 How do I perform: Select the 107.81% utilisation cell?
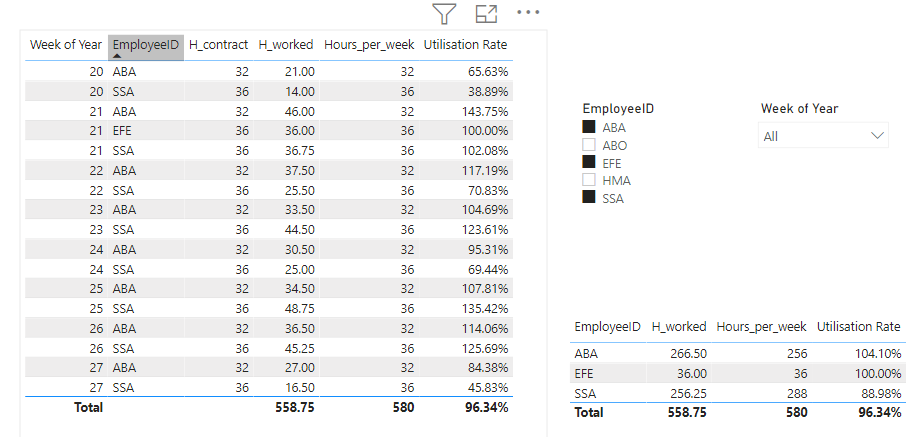tap(486, 289)
